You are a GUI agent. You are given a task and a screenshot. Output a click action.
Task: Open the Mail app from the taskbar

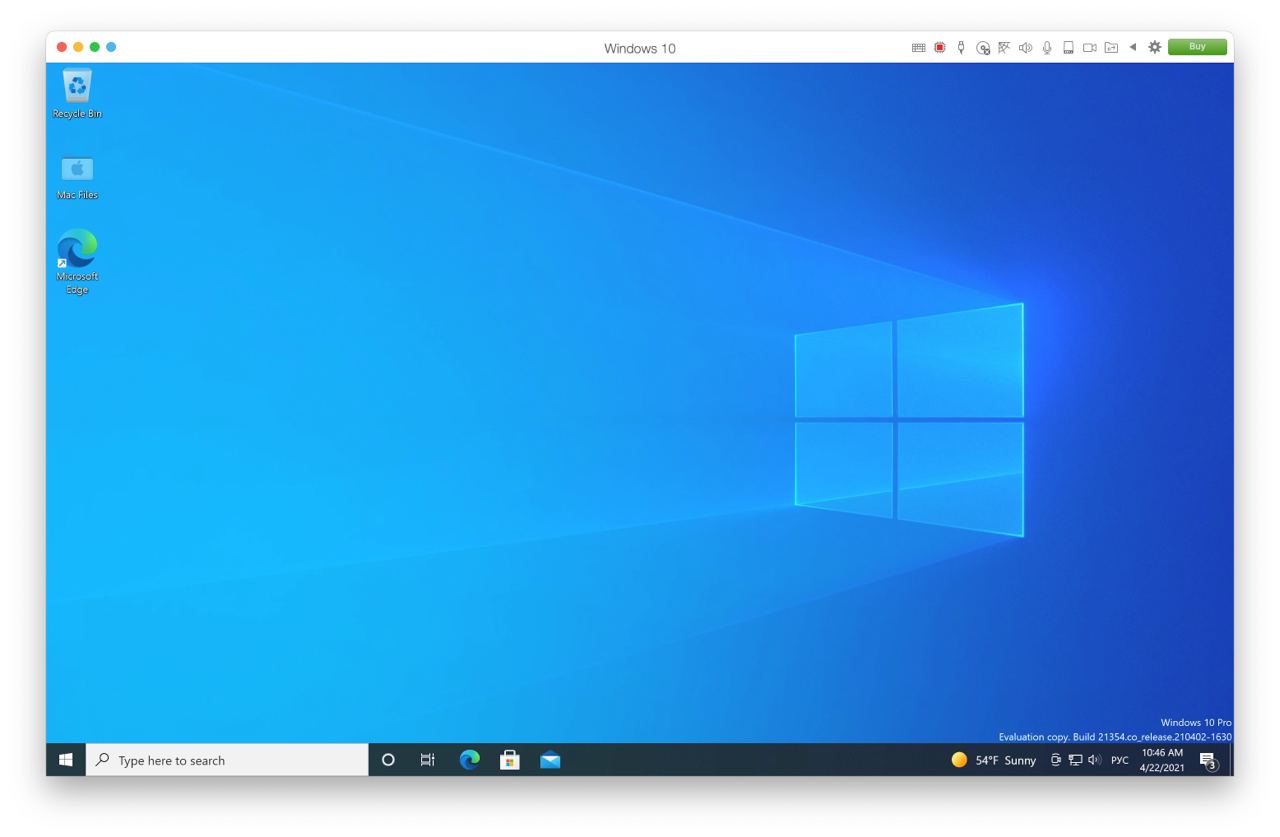click(550, 760)
